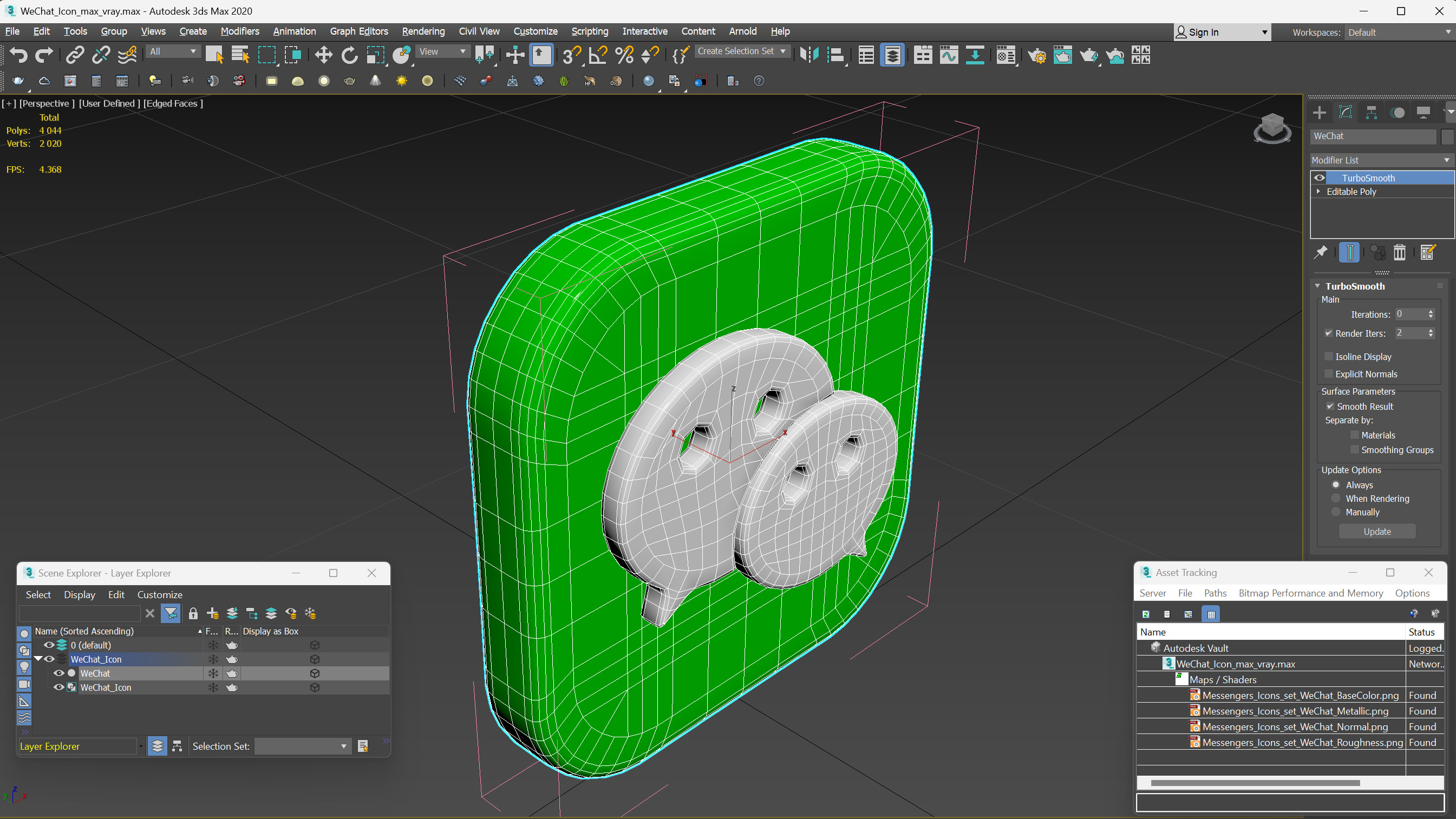Click the Redo arrow icon
The width and height of the screenshot is (1456, 819).
(x=44, y=55)
